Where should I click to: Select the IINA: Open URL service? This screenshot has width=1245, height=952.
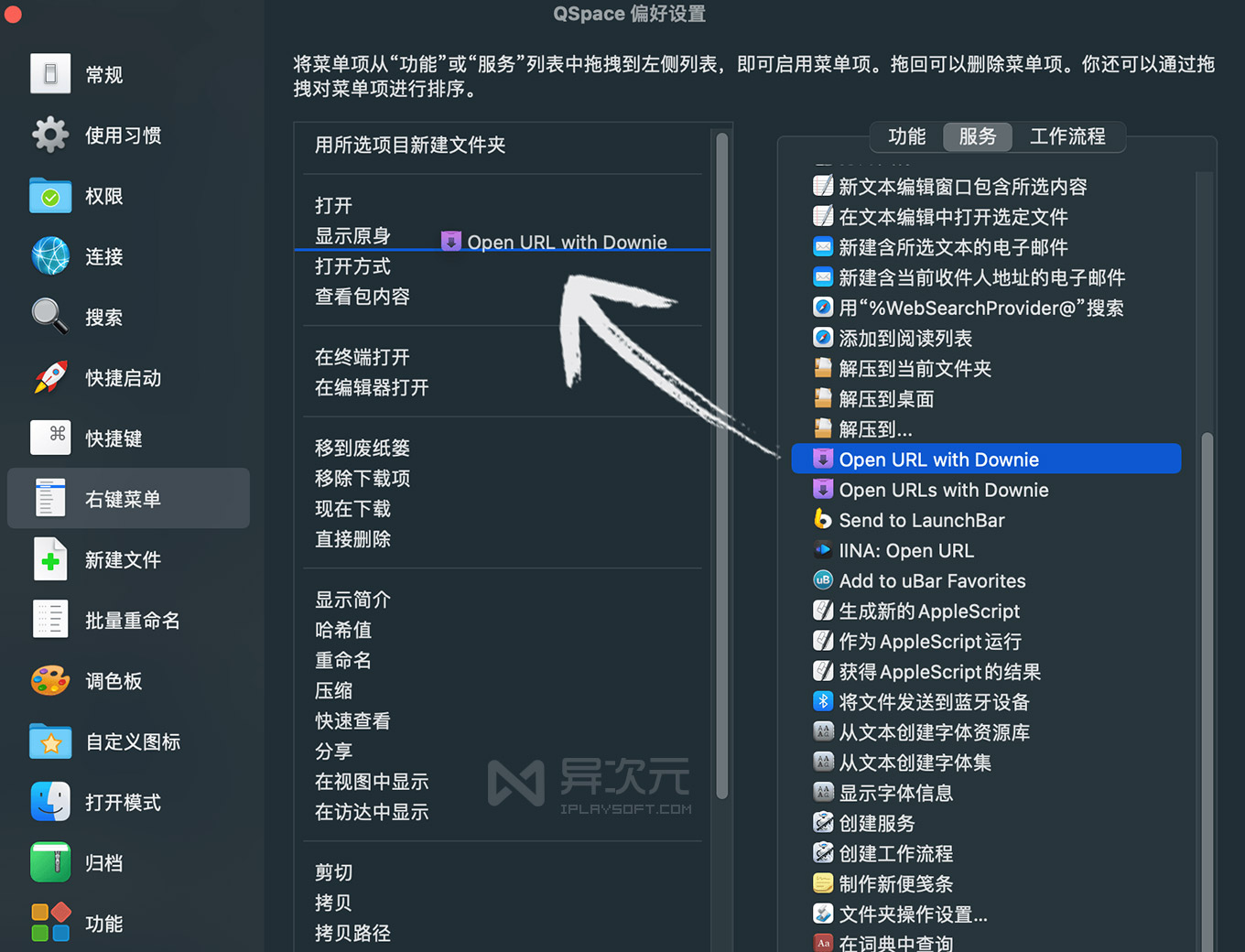coord(906,550)
